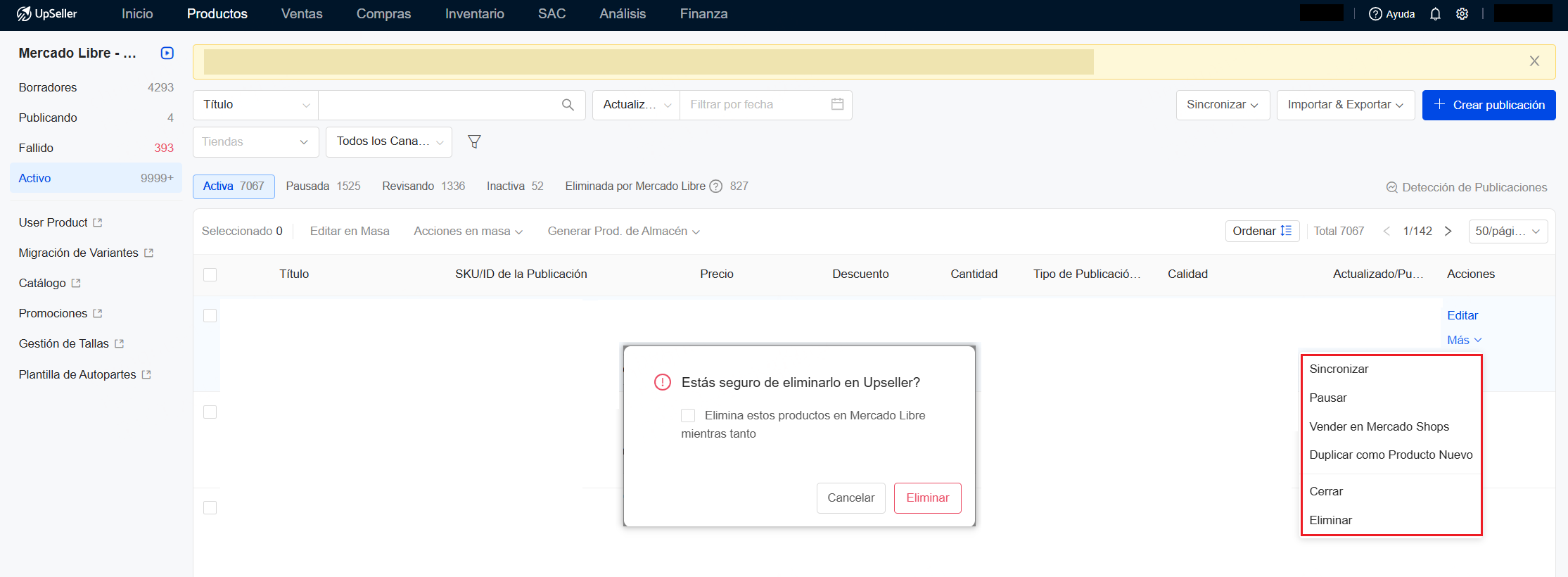Check the third listing row checkbox
Screen dimensions: 1568x577
point(210,507)
